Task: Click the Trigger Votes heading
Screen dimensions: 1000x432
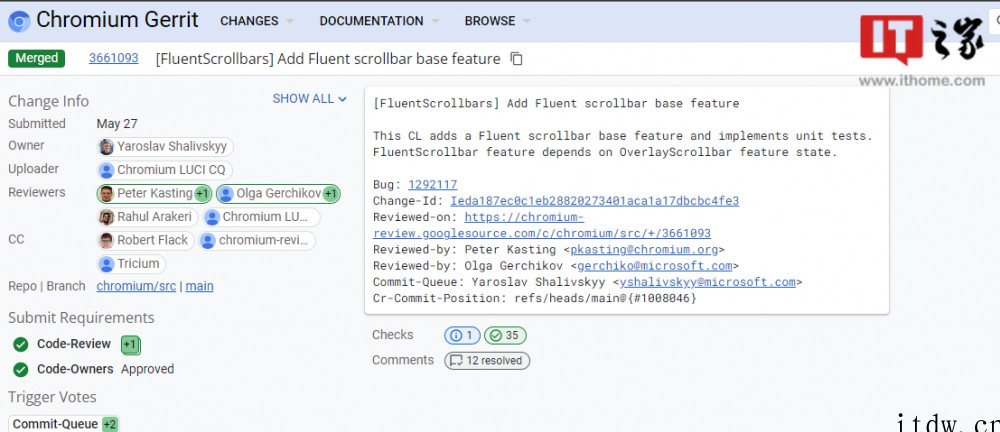Action: tap(52, 398)
